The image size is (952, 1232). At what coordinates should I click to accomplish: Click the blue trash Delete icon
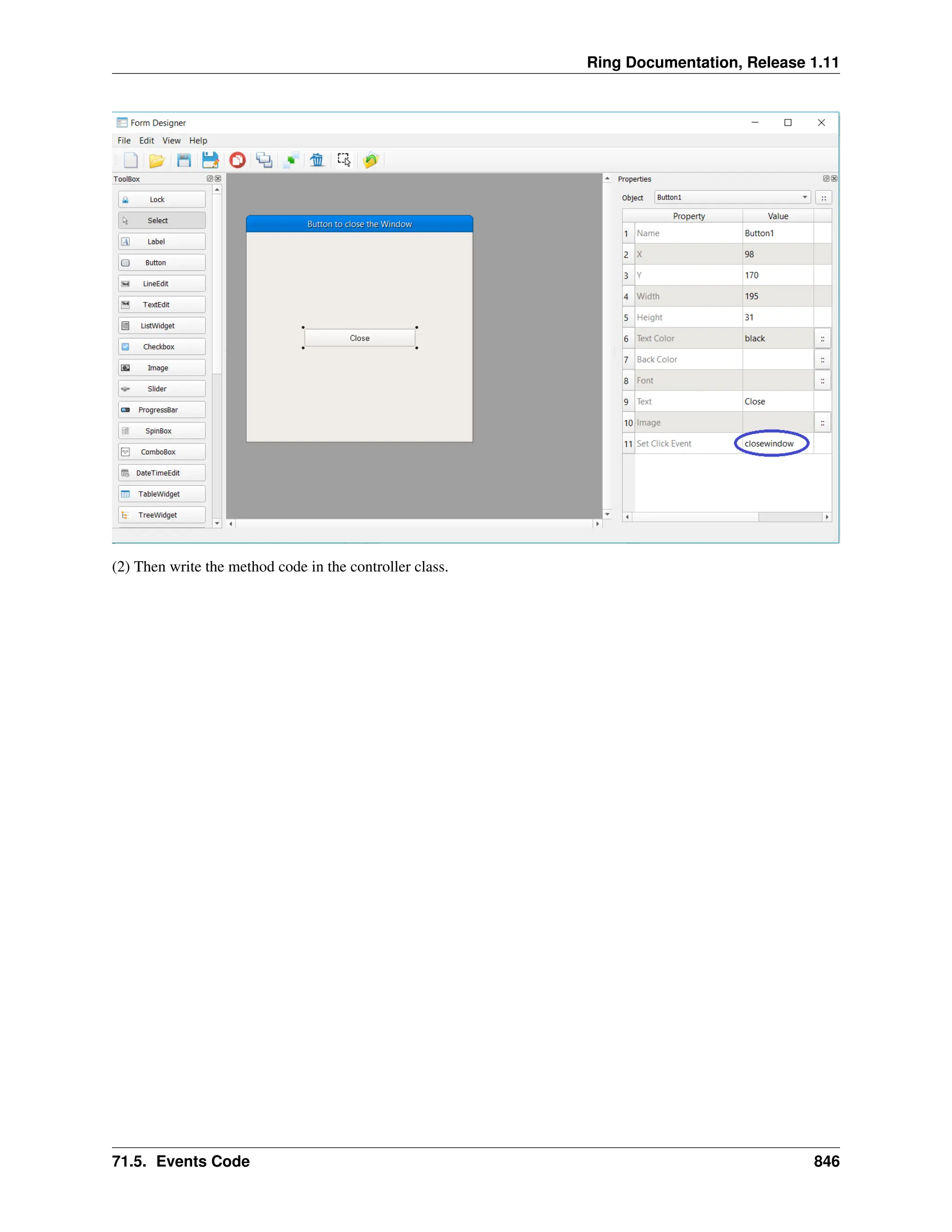click(x=317, y=161)
